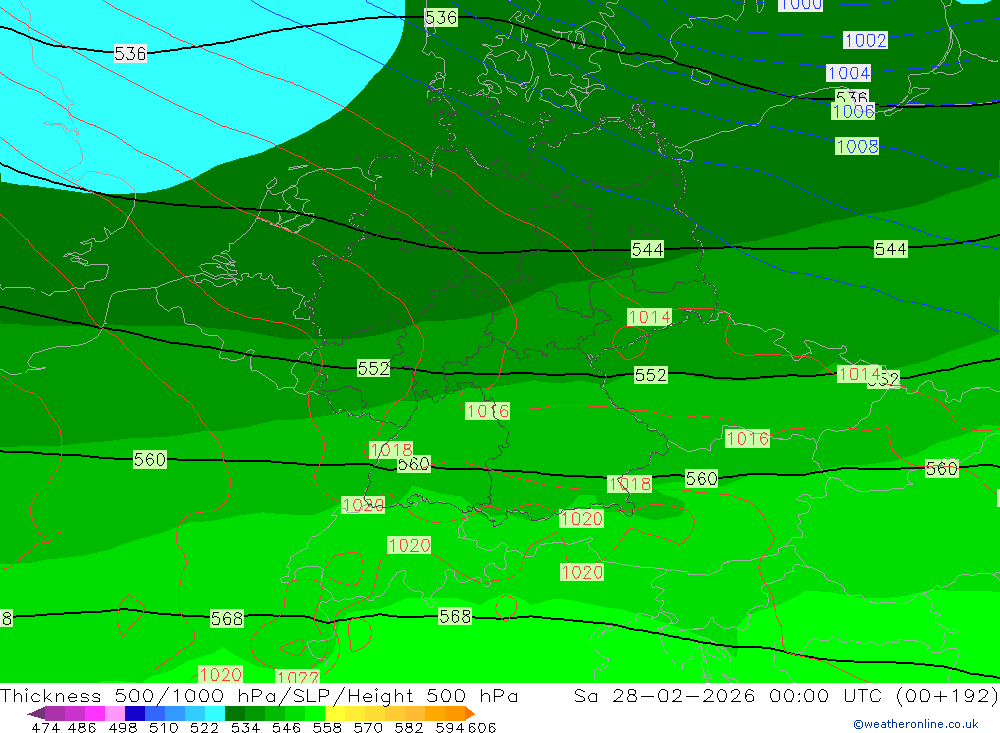Click the red 1020 label at the bottom-left
This screenshot has width=1000, height=733.
pyautogui.click(x=220, y=674)
